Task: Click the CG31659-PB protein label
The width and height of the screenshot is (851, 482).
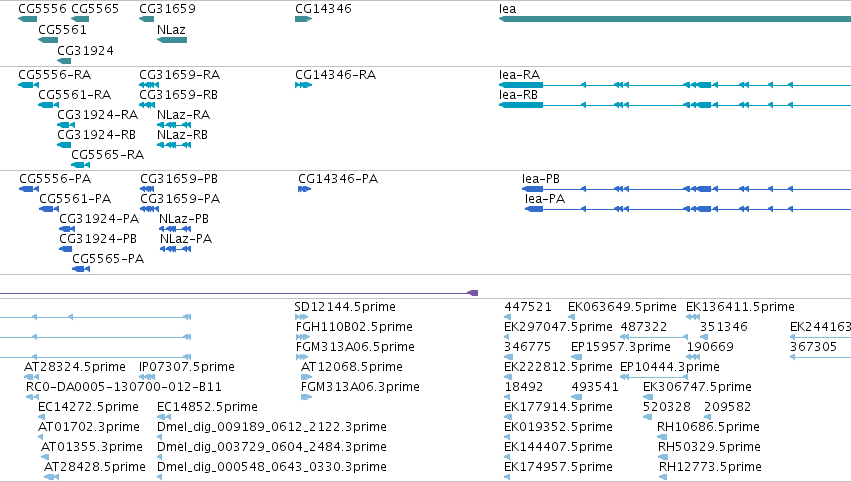Action: click(x=179, y=179)
